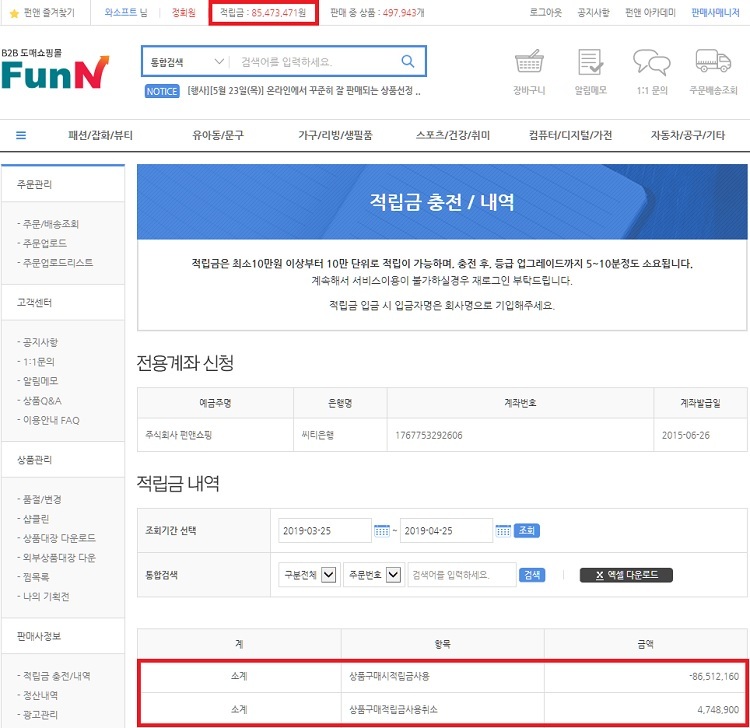Focus the main search input field
This screenshot has width=750, height=728.
(x=315, y=62)
